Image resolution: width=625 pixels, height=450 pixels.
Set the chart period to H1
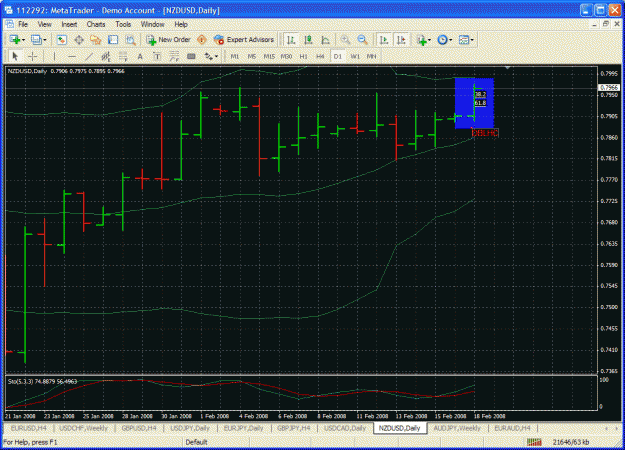303,57
